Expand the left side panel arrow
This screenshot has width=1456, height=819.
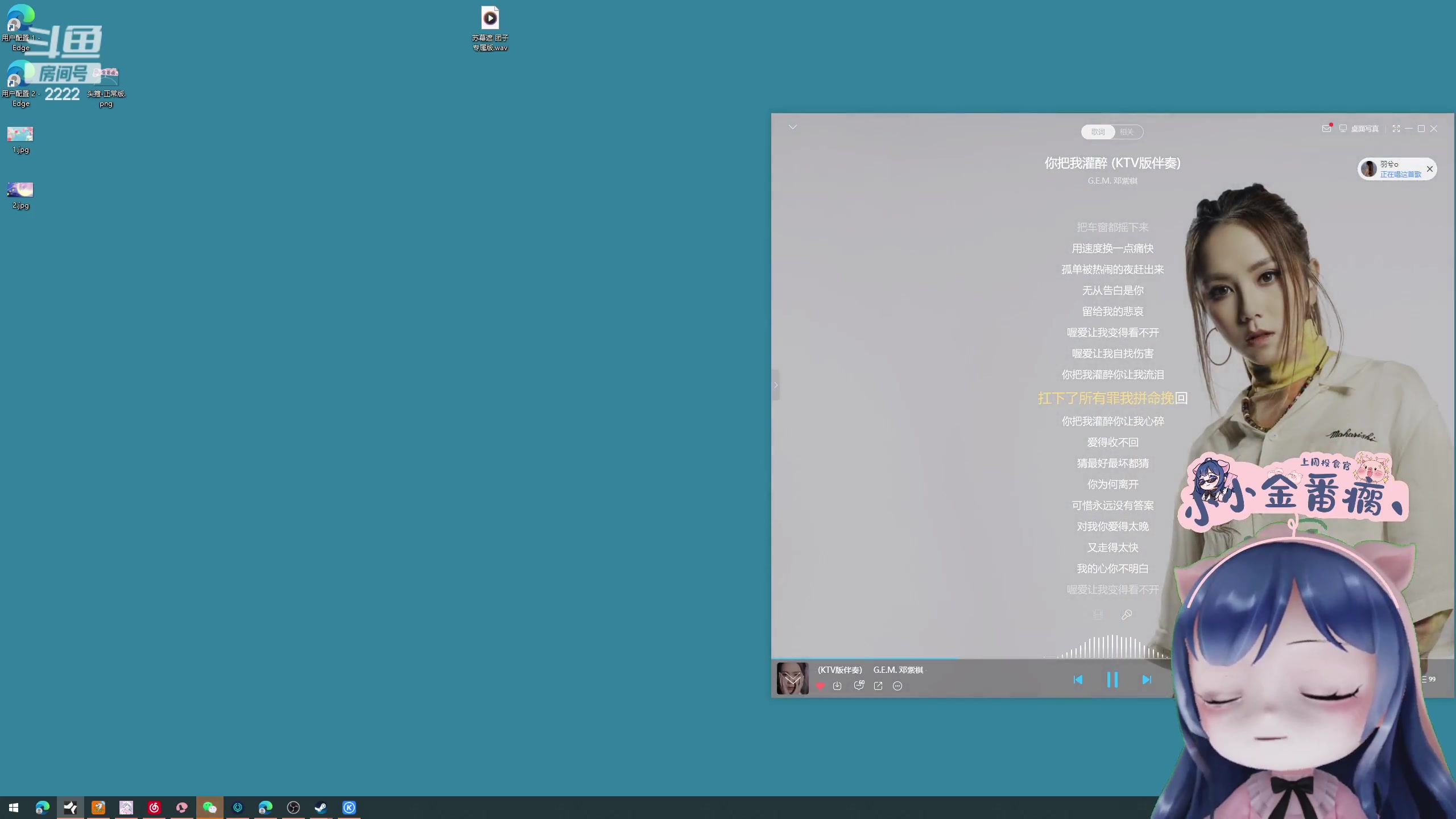[776, 385]
